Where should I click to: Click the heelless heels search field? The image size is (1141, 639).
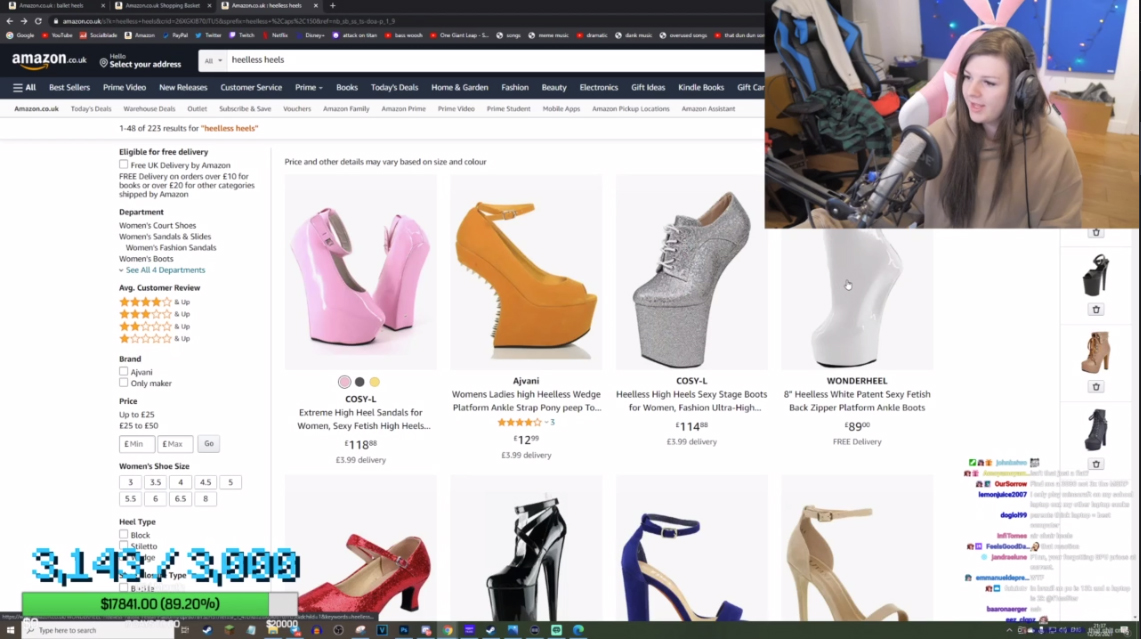tap(495, 60)
